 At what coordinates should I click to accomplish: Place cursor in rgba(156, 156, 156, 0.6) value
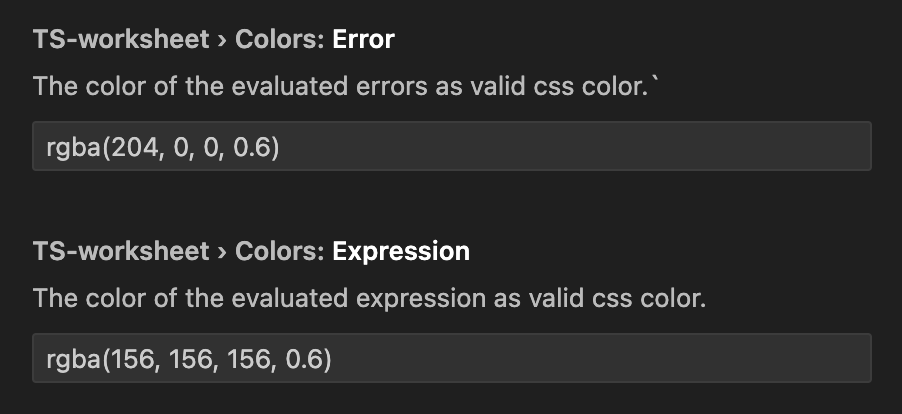coord(188,359)
